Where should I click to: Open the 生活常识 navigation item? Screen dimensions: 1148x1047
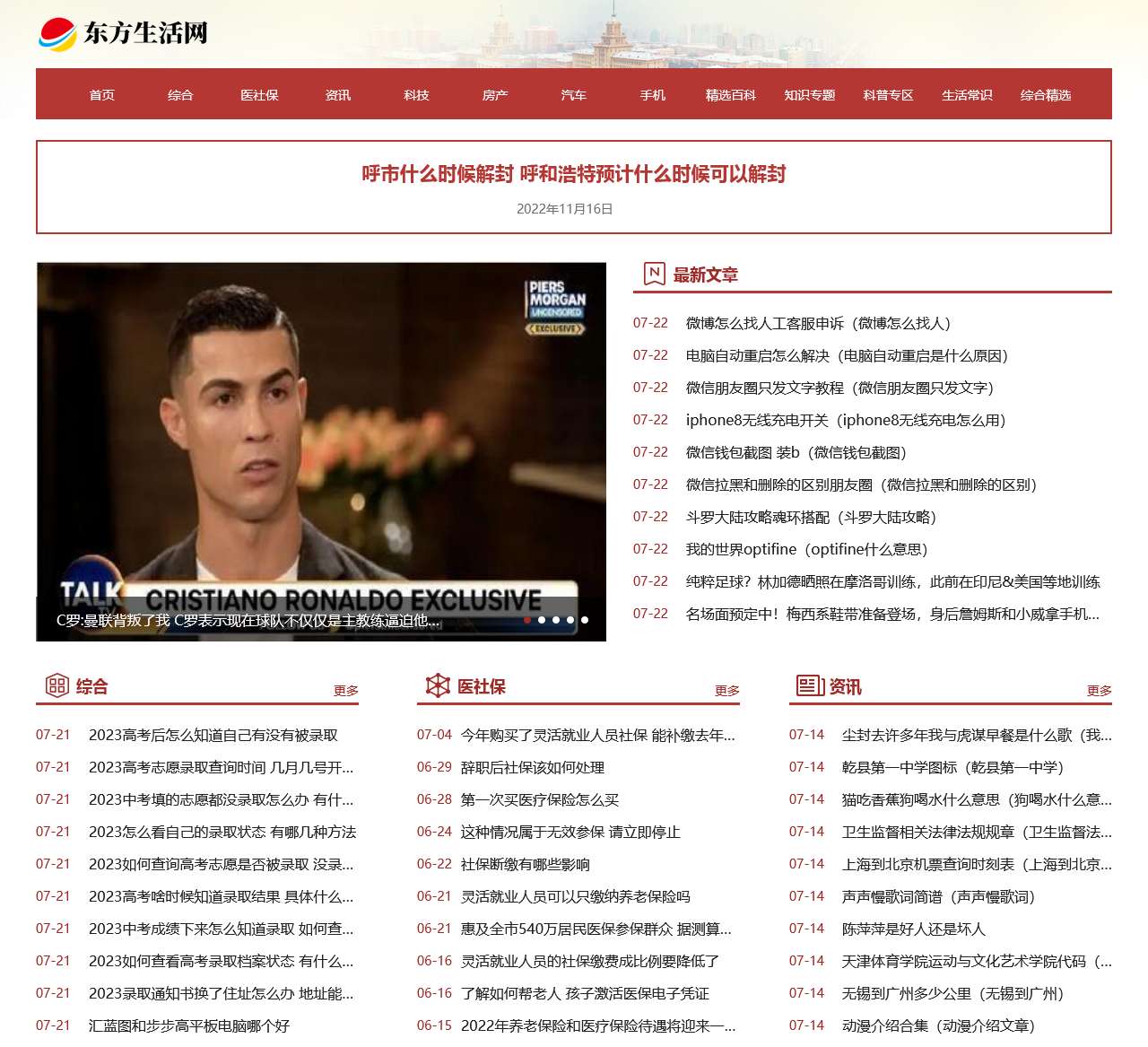967,95
